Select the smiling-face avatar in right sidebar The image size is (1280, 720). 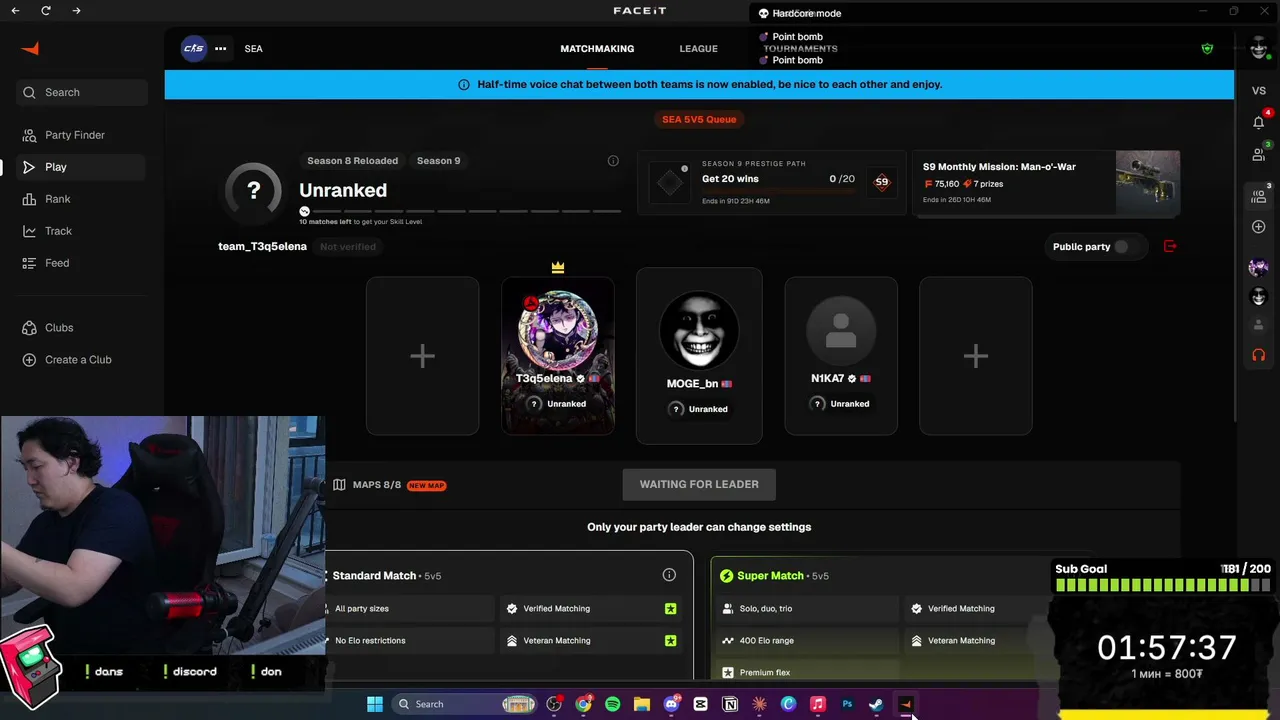click(1259, 297)
